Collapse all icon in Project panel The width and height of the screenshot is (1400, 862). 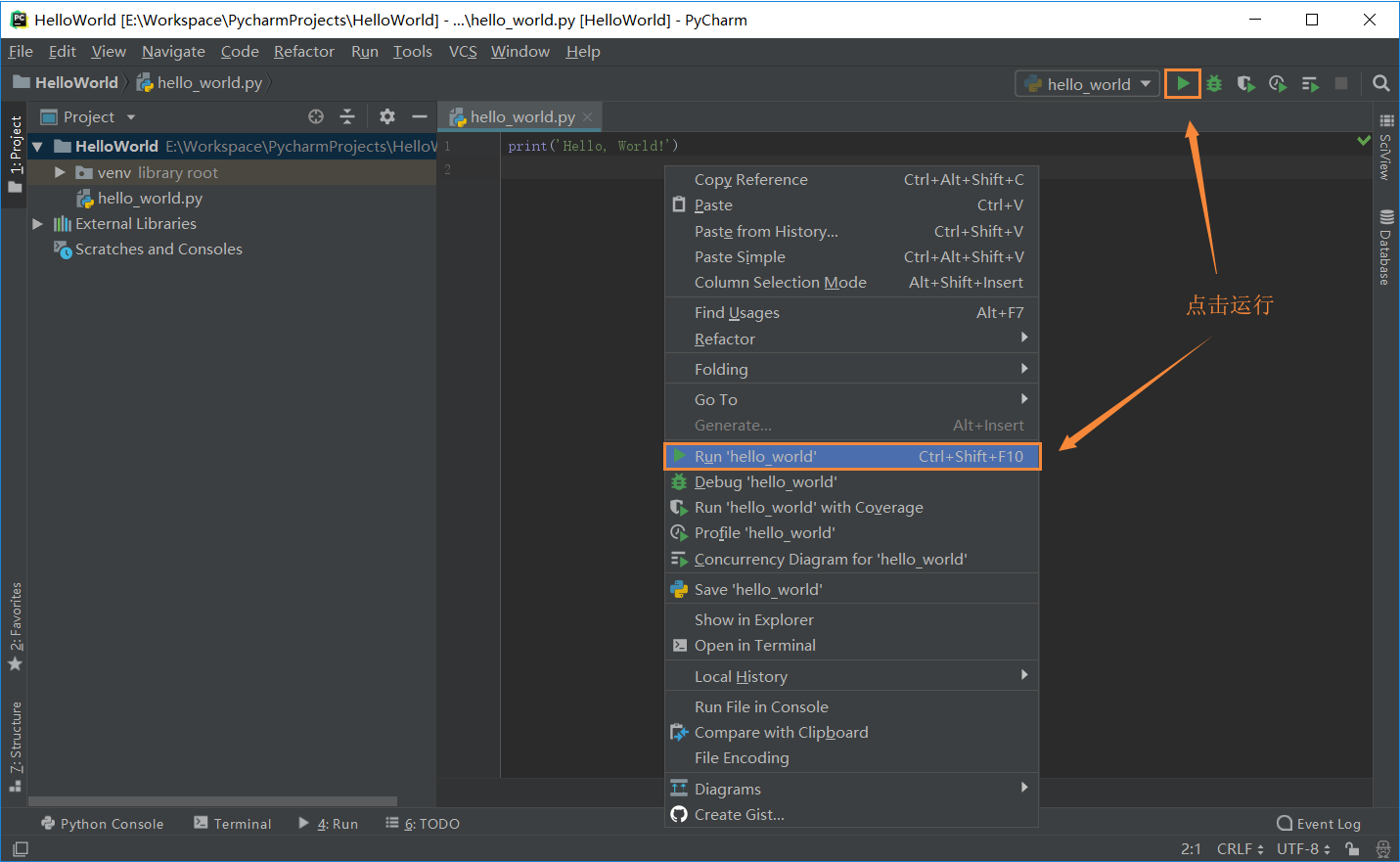[x=347, y=116]
